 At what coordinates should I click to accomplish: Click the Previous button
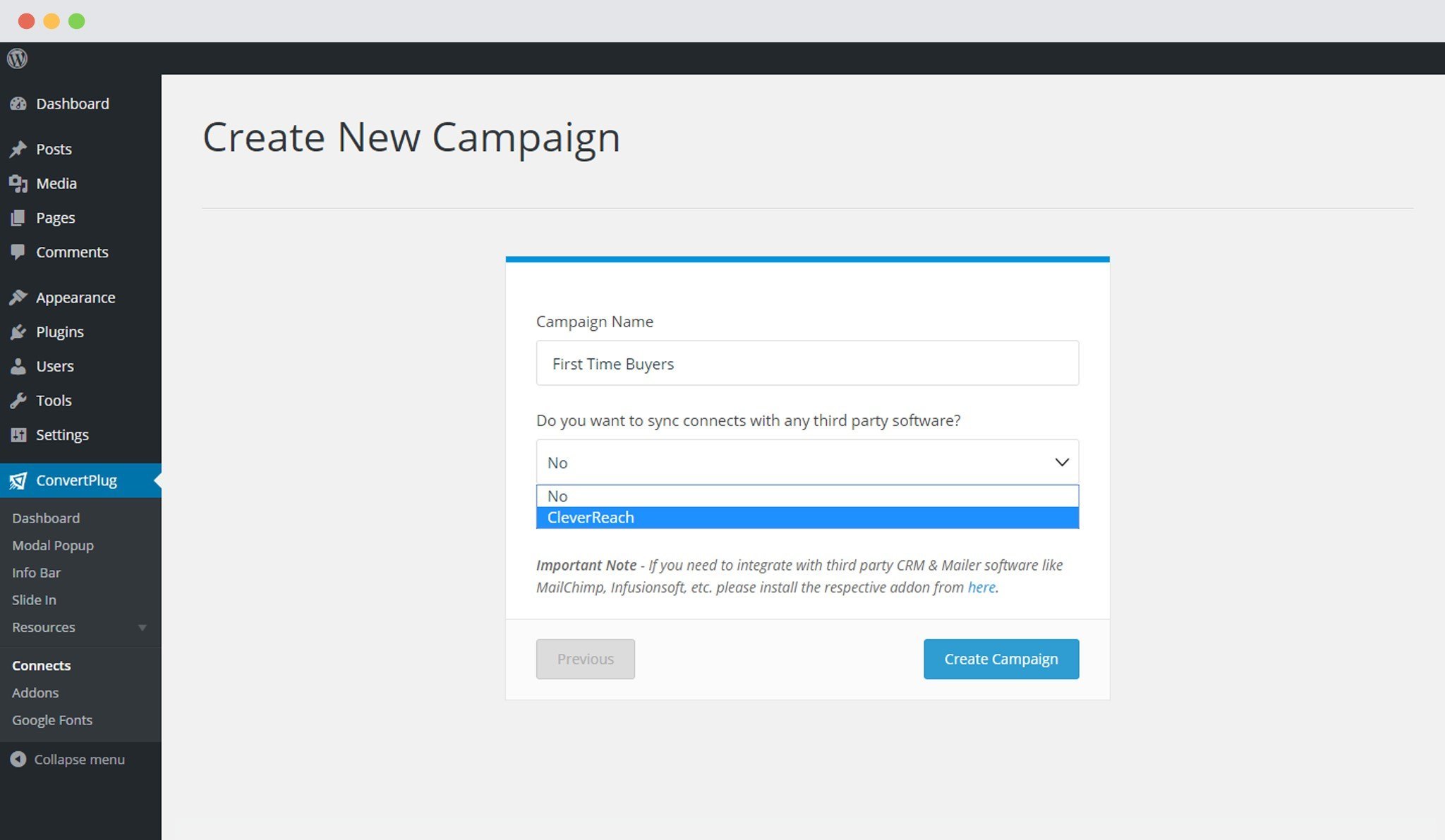tap(586, 659)
